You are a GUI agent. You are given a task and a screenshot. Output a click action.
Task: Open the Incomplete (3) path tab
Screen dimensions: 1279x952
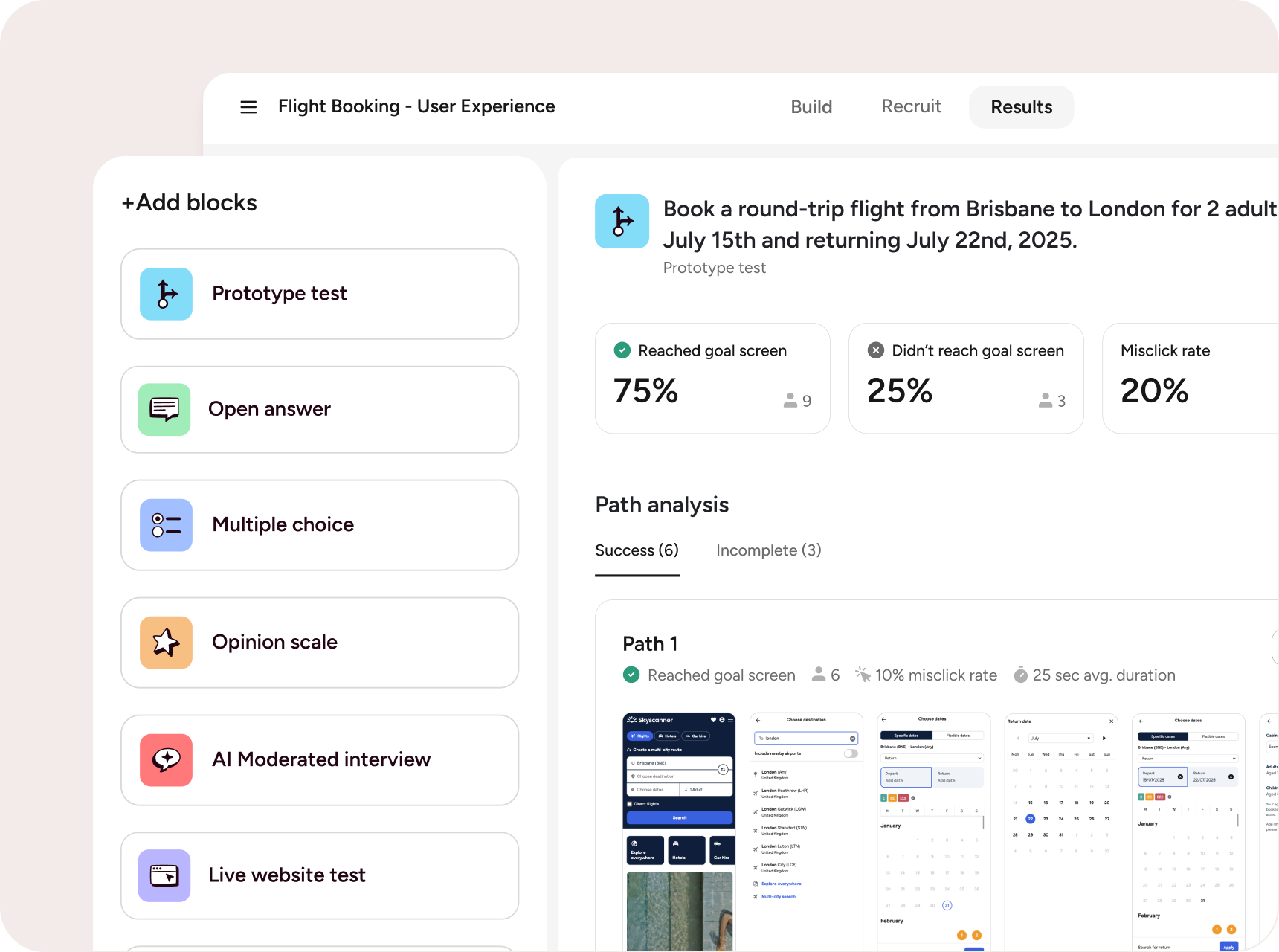tap(769, 550)
